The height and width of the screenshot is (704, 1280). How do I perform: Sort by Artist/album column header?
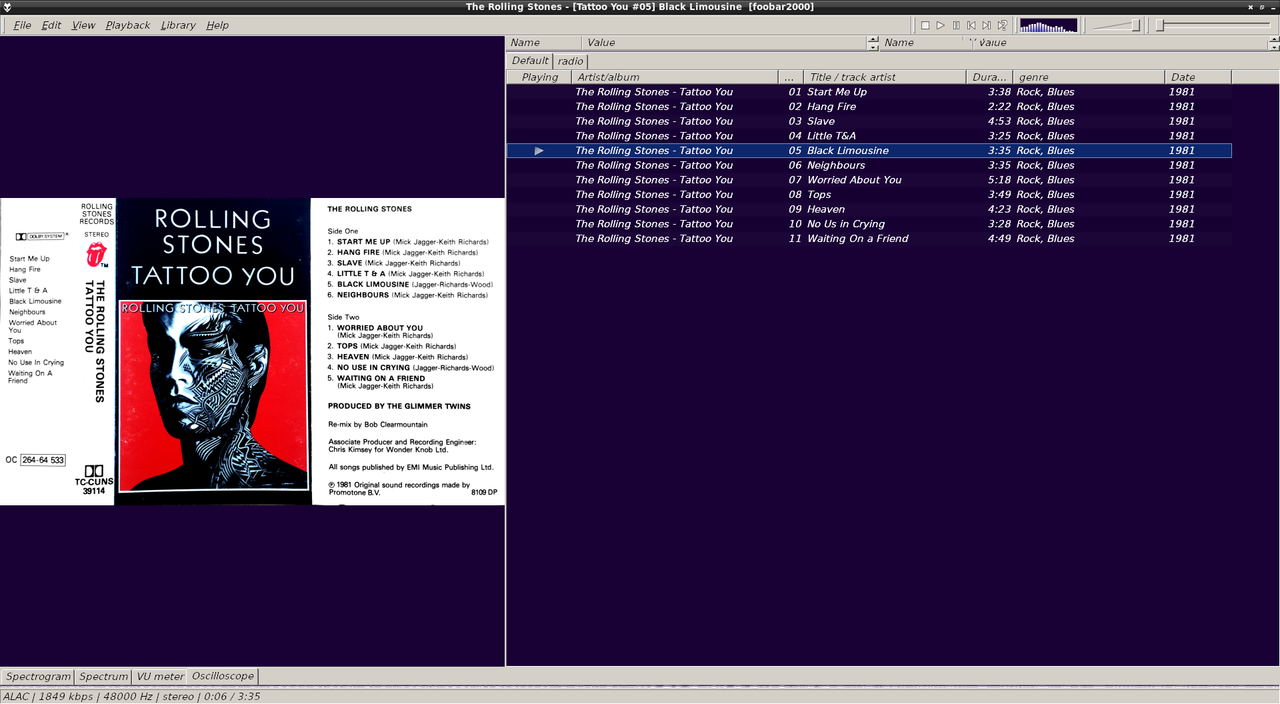point(675,77)
